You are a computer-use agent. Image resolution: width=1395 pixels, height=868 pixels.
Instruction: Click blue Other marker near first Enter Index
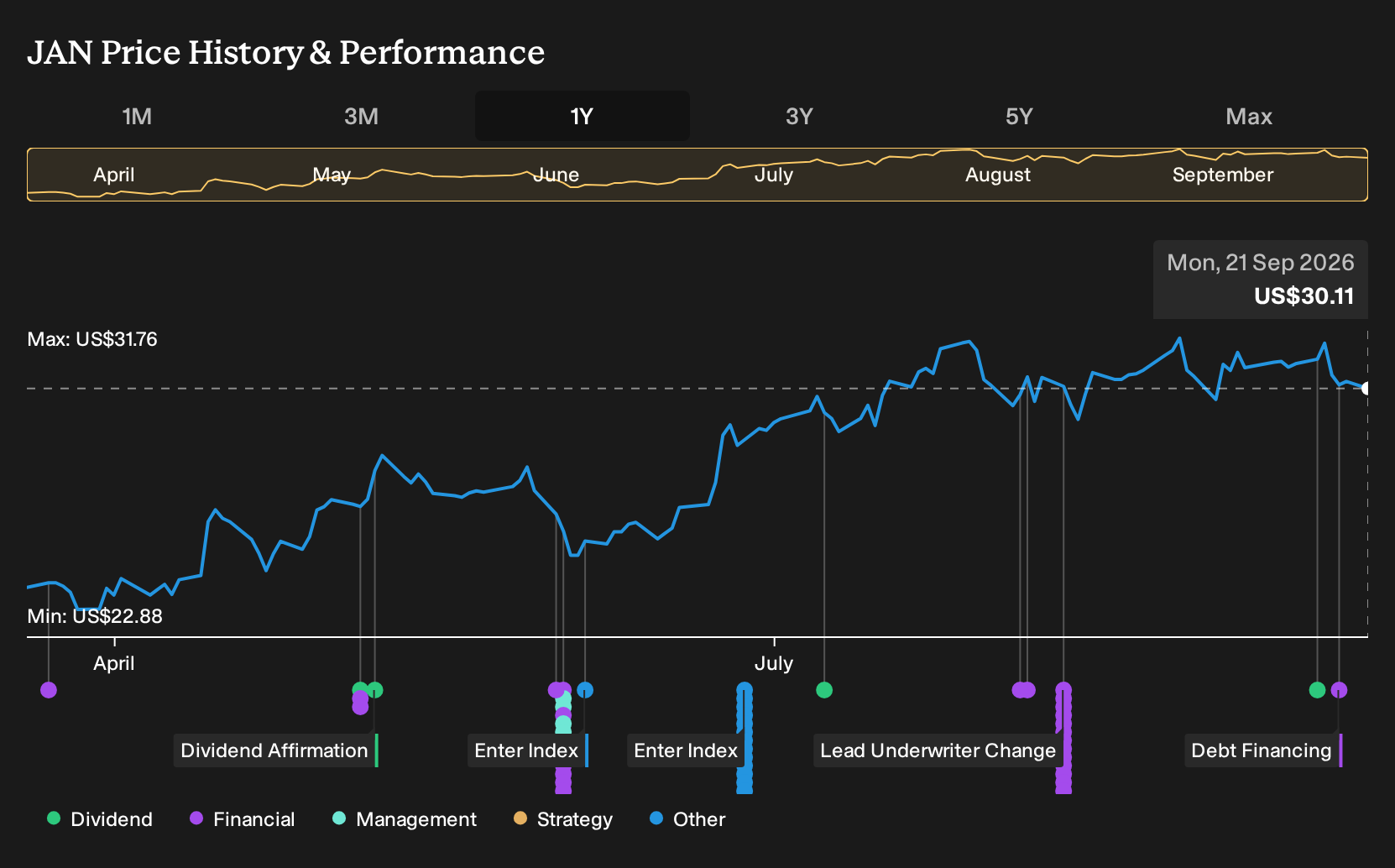coord(585,690)
